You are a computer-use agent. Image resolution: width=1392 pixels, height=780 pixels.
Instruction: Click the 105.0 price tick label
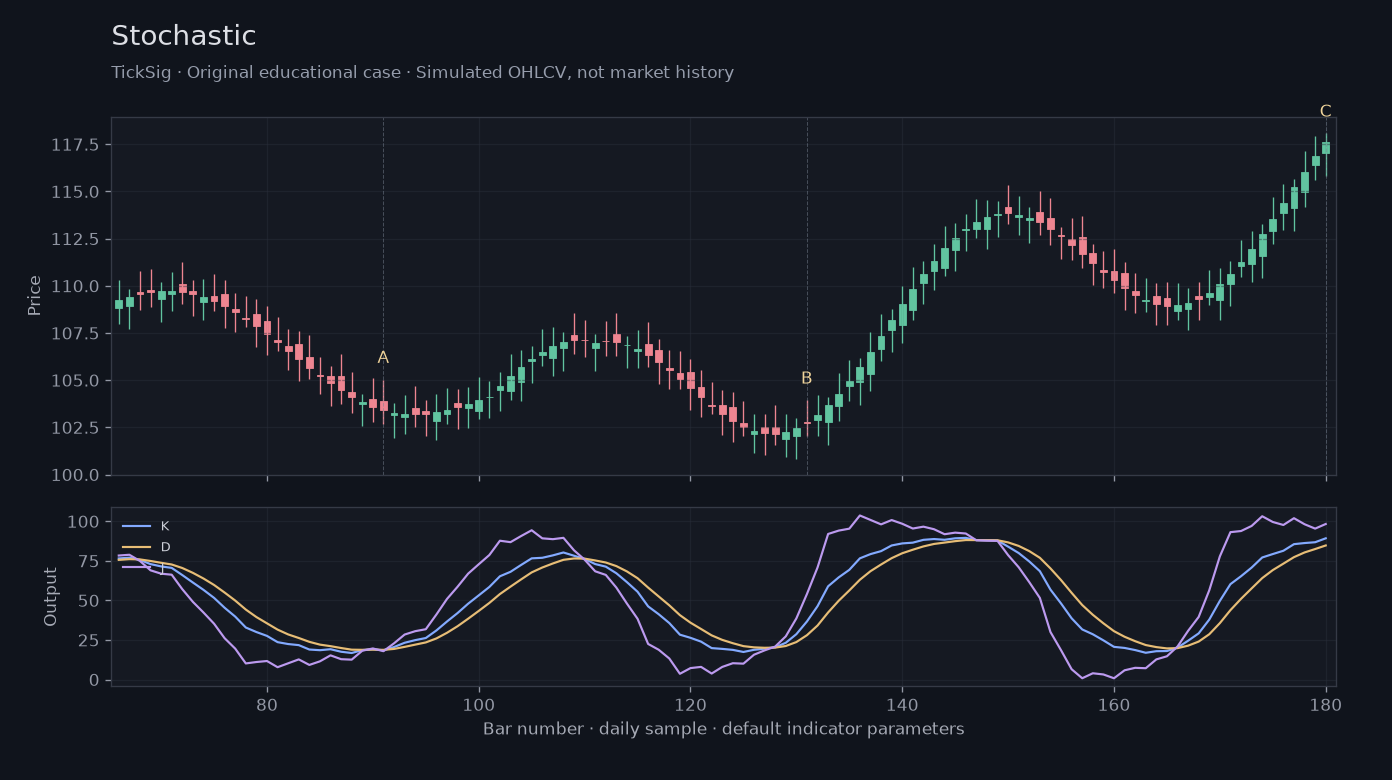75,381
